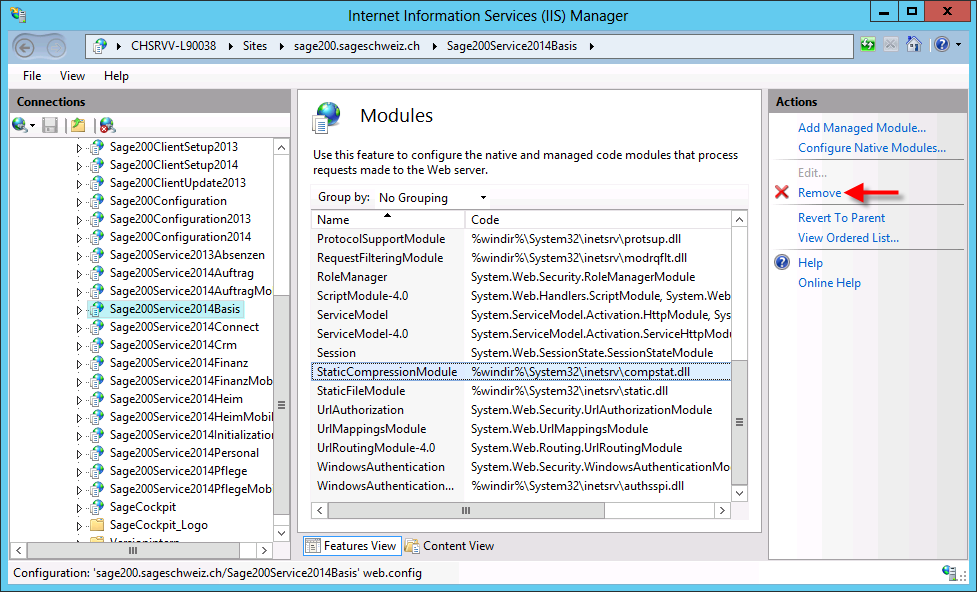Click the Sage200ClientSetup2013 application icon

tap(97, 147)
